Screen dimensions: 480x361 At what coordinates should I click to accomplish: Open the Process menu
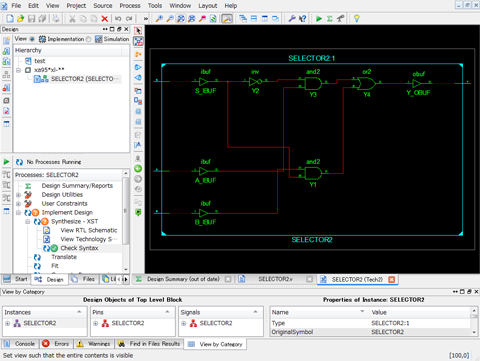tap(130, 6)
